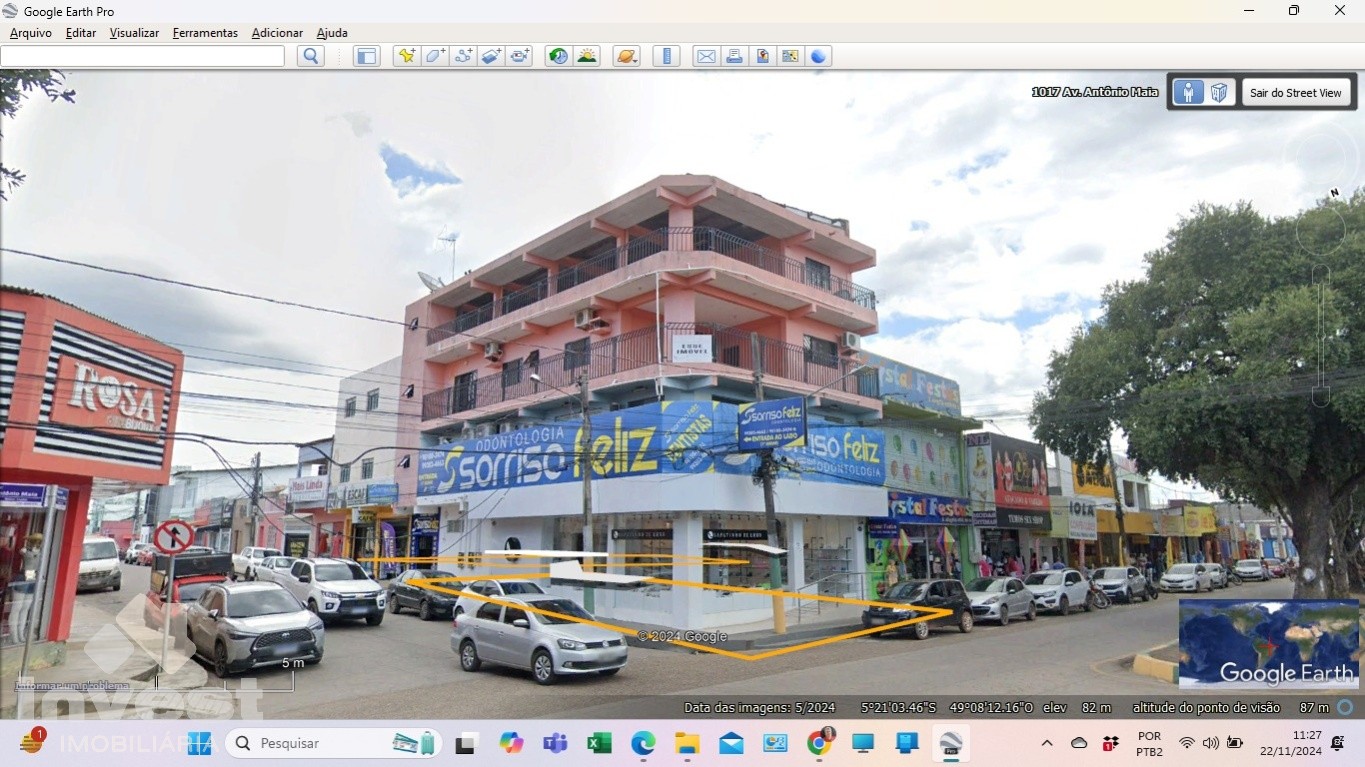Screen dimensions: 1365x767
Task: Open Wi-Fi network tray icon
Action: [1187, 743]
